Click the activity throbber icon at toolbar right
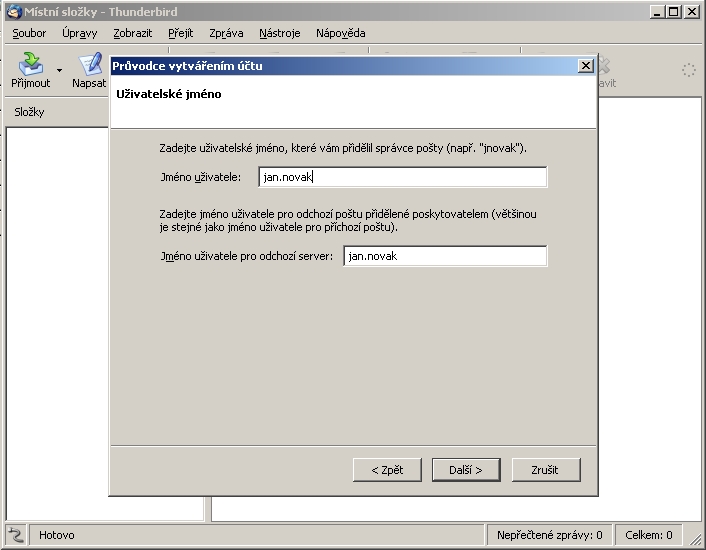 pos(688,70)
